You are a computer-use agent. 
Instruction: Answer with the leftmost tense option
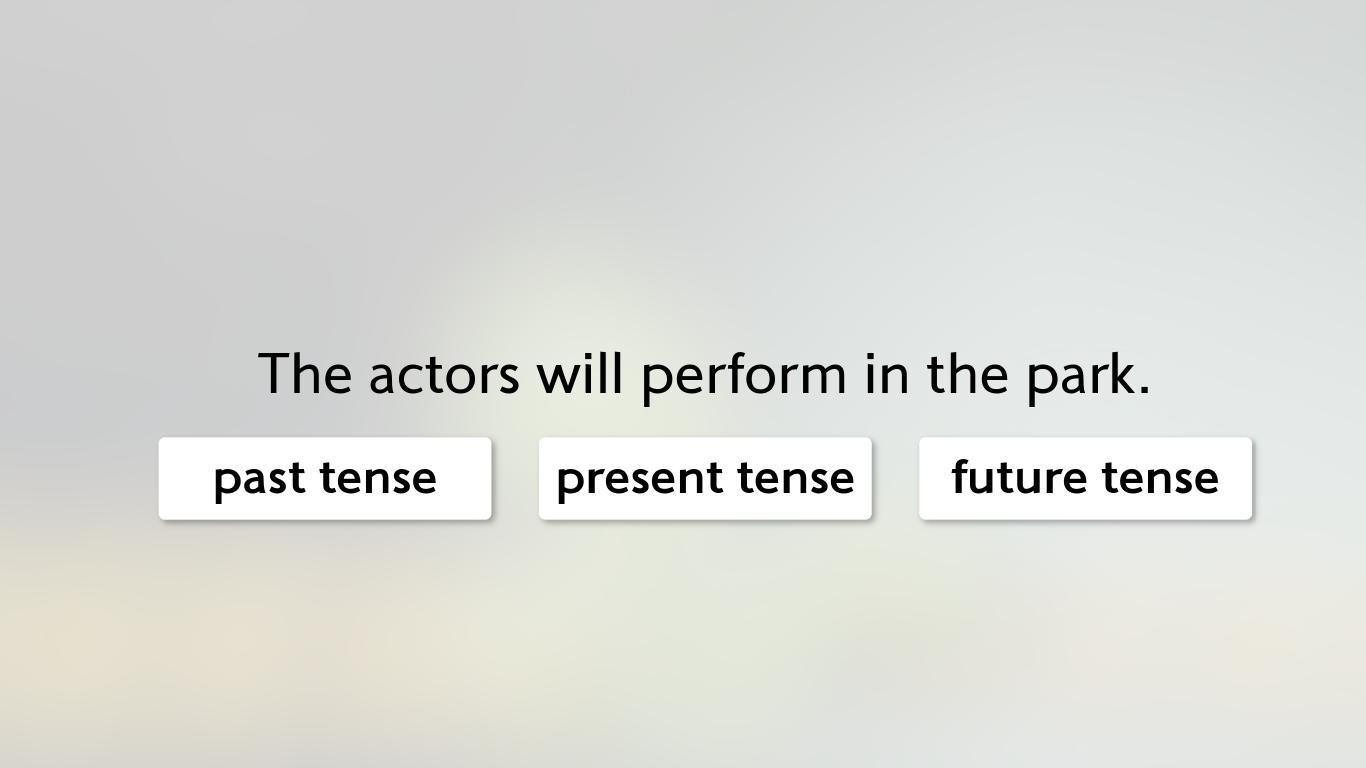pos(325,478)
